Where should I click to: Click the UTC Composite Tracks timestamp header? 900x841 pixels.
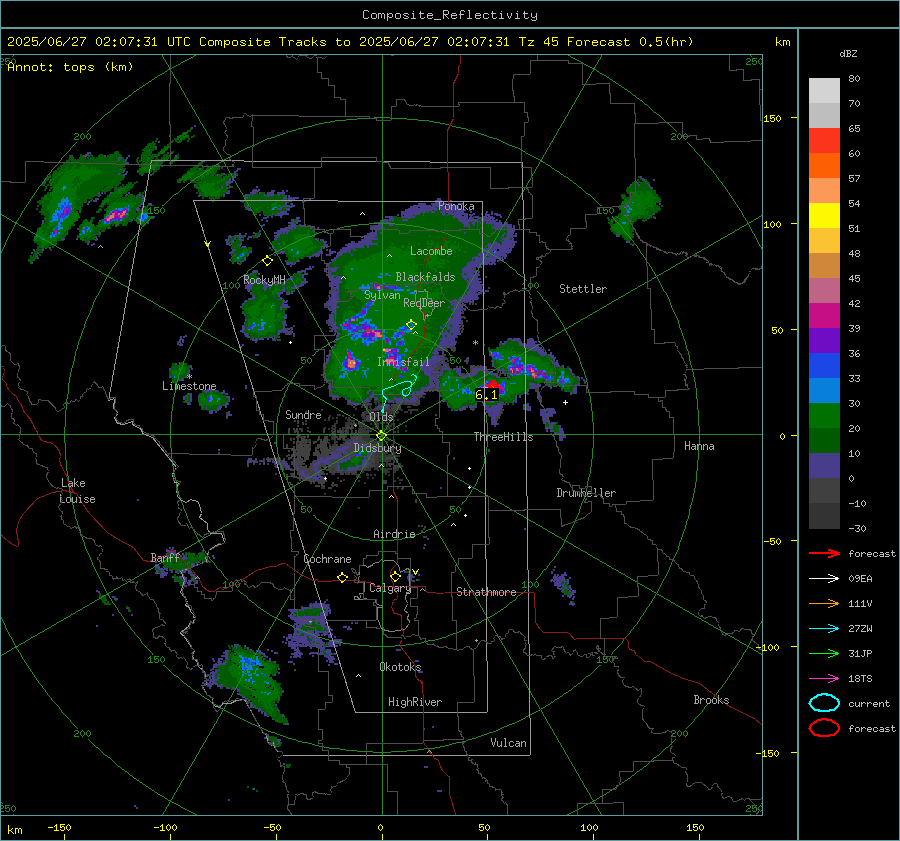click(x=350, y=42)
